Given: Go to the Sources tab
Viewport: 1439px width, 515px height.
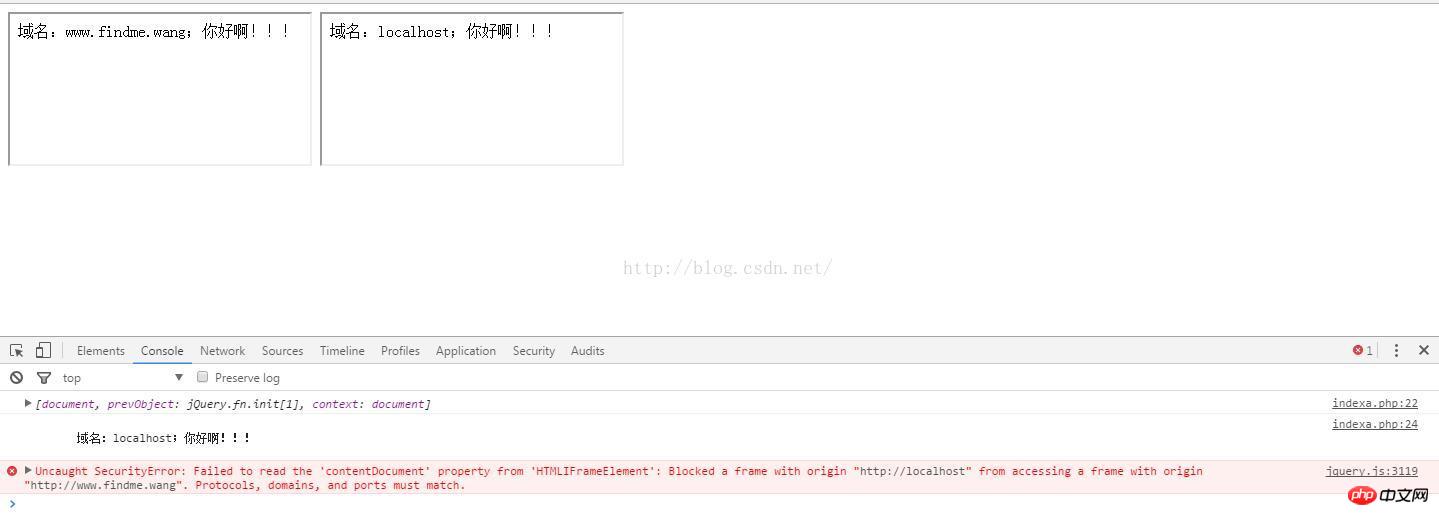Looking at the screenshot, I should click(x=282, y=351).
